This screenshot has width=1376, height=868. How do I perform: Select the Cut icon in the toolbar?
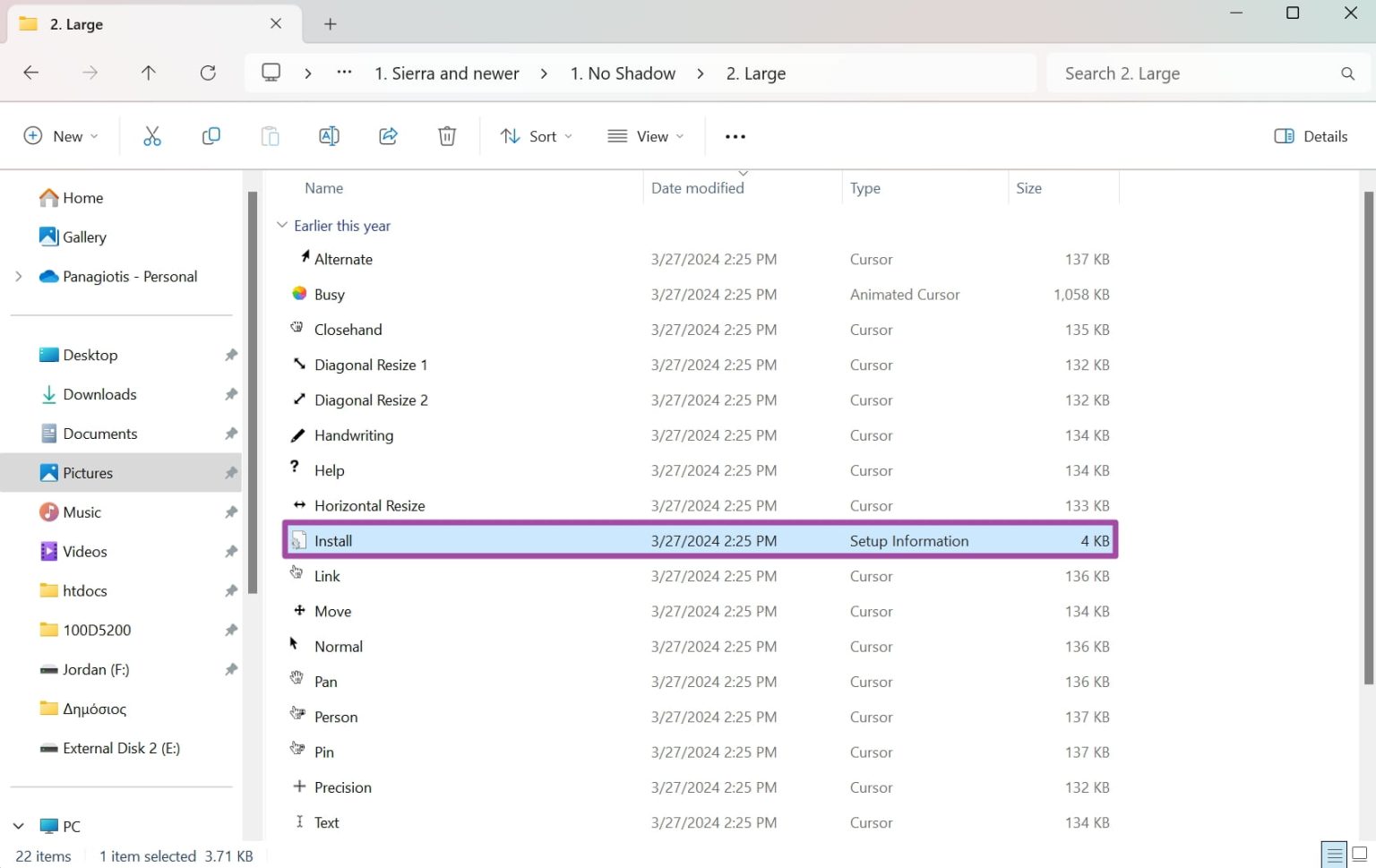tap(151, 135)
